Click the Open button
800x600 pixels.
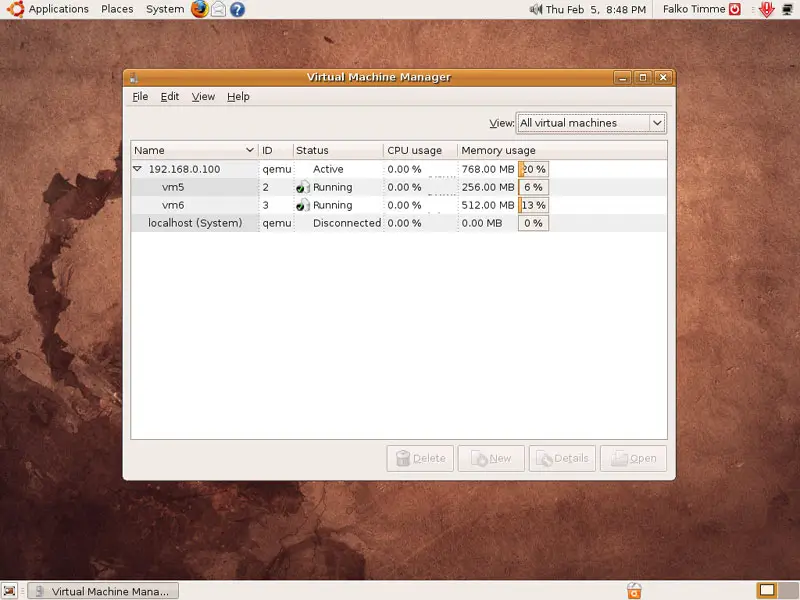[x=633, y=459]
